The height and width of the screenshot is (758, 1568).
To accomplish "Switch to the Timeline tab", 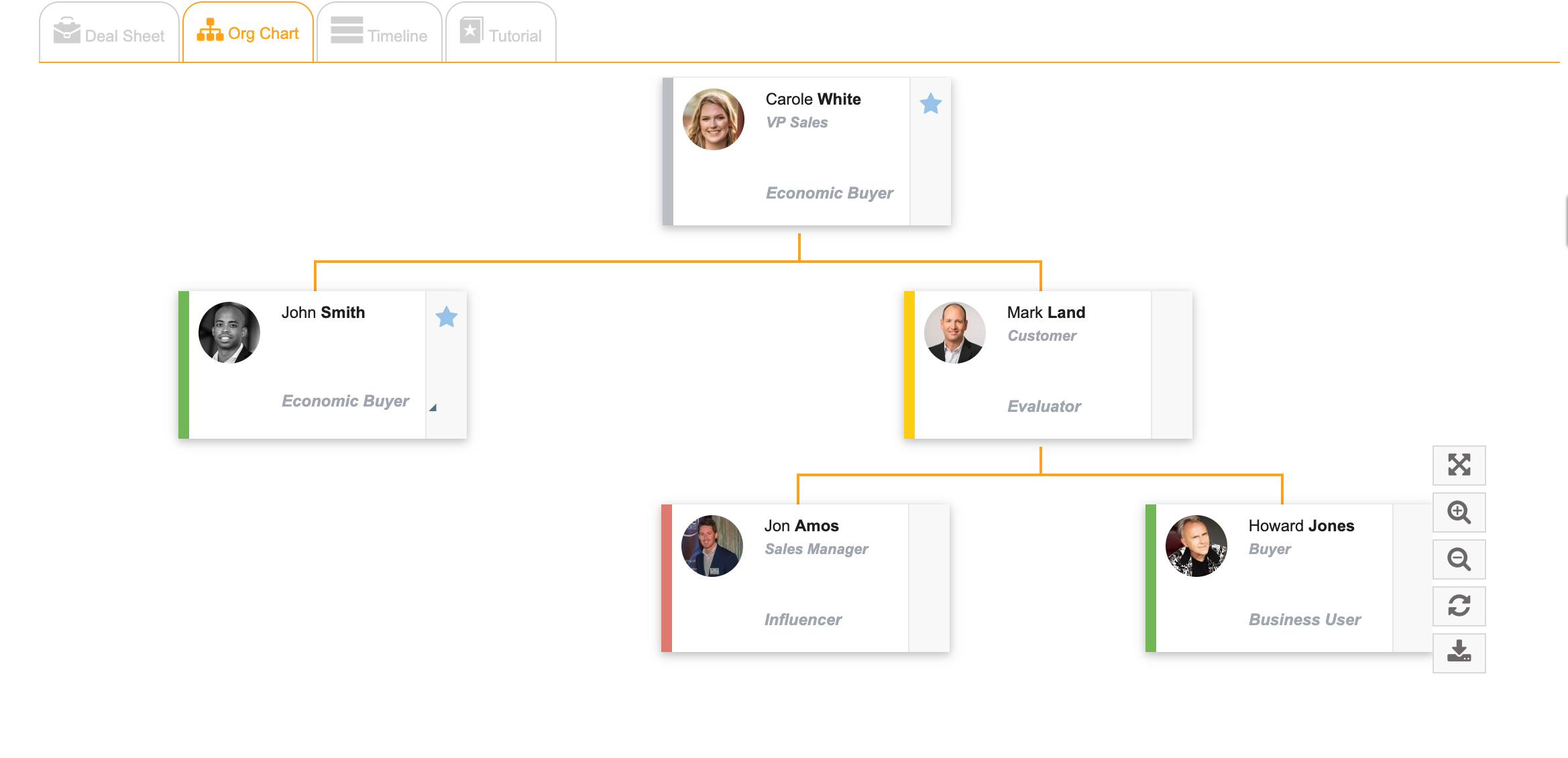I will 379,32.
